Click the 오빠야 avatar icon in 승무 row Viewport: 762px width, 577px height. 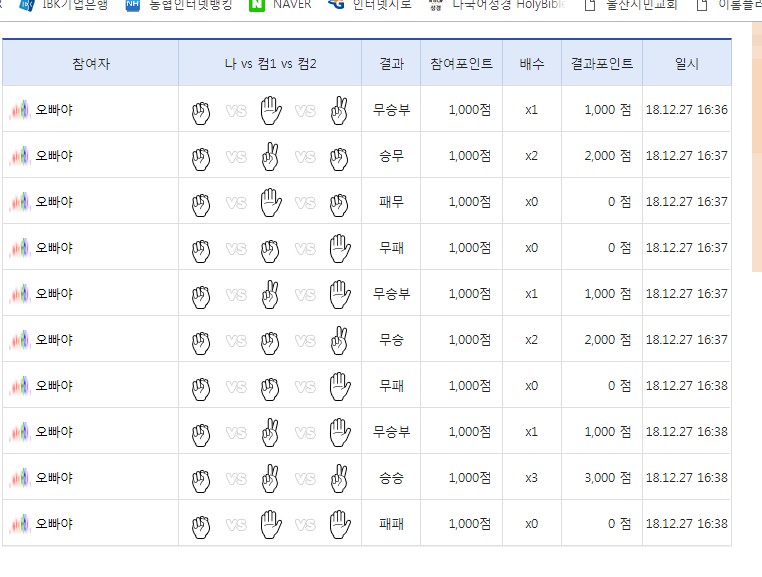[21, 156]
